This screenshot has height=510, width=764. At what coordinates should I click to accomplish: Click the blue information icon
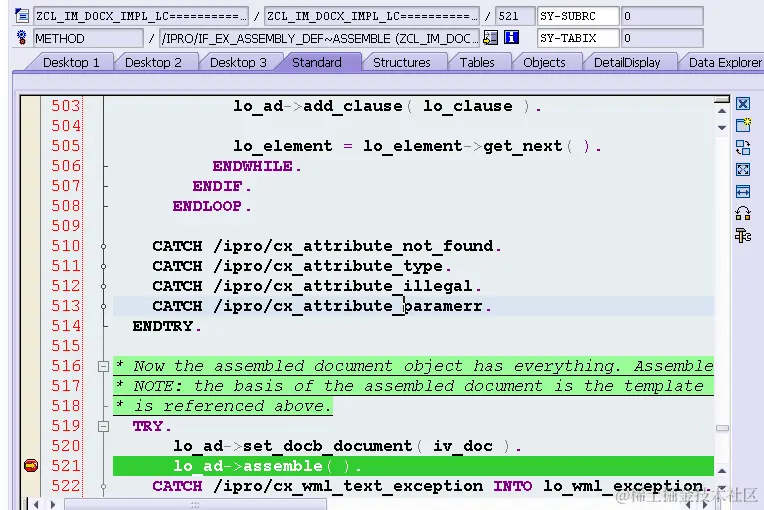pos(511,38)
